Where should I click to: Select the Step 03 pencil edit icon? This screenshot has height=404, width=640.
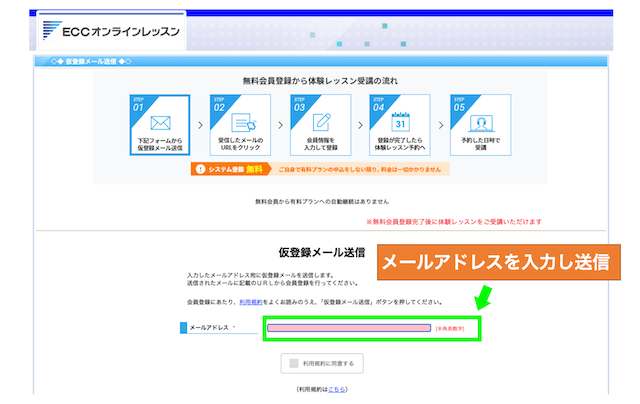coord(322,122)
